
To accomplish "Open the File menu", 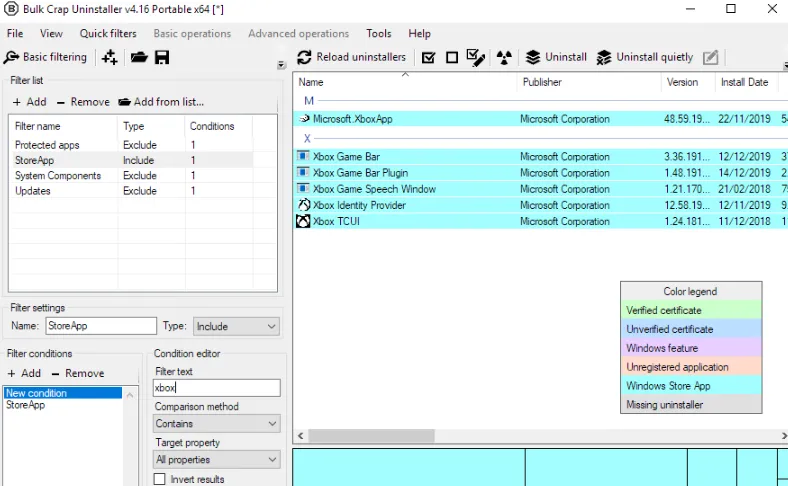I will (x=15, y=34).
